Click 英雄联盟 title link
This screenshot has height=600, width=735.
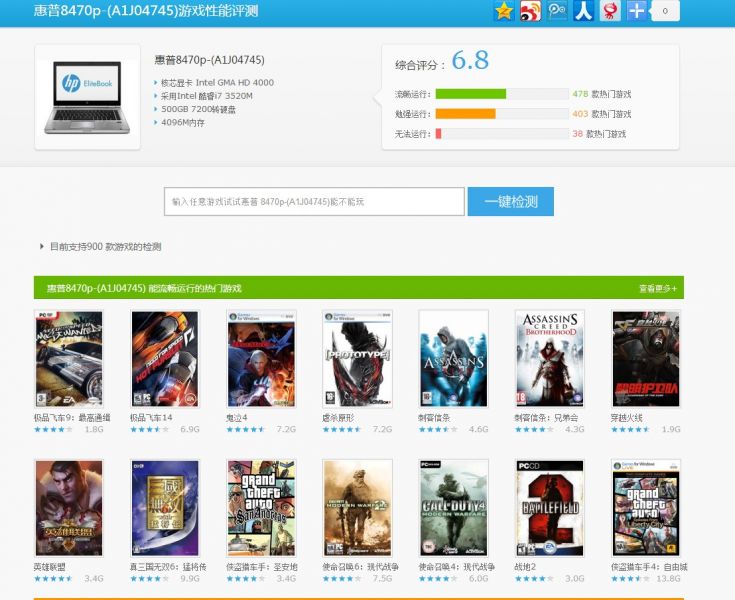pyautogui.click(x=50, y=567)
